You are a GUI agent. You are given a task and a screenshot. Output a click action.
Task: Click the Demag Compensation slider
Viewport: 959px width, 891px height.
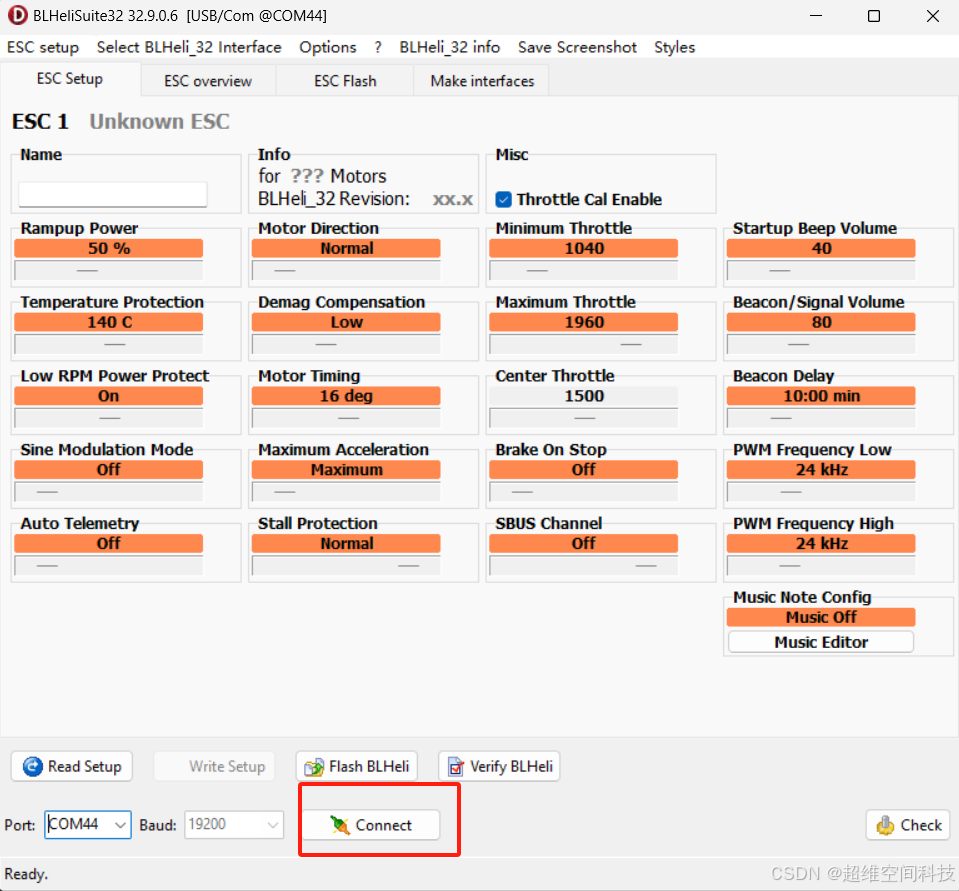pyautogui.click(x=346, y=344)
